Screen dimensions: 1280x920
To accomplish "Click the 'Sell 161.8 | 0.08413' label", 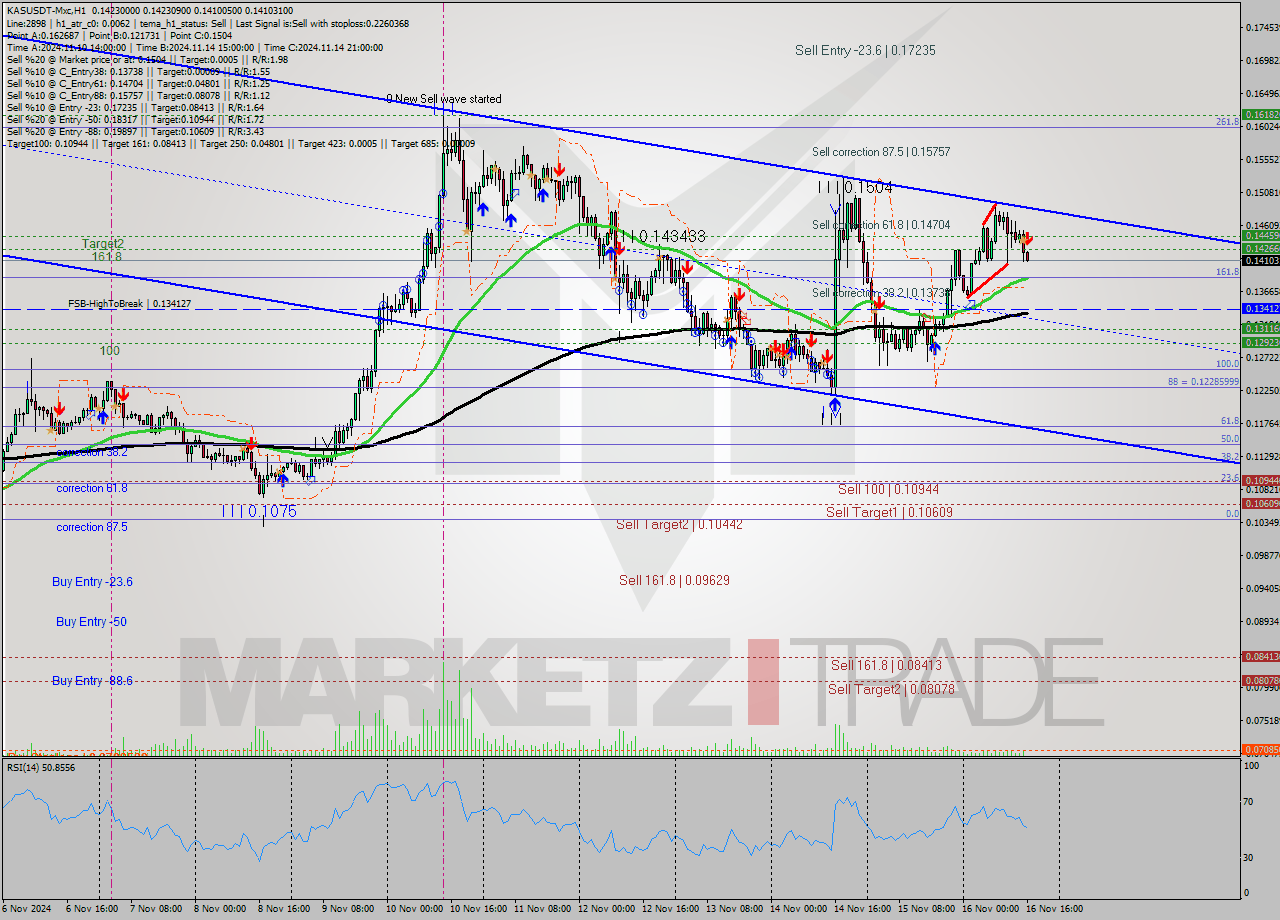I will coord(886,665).
